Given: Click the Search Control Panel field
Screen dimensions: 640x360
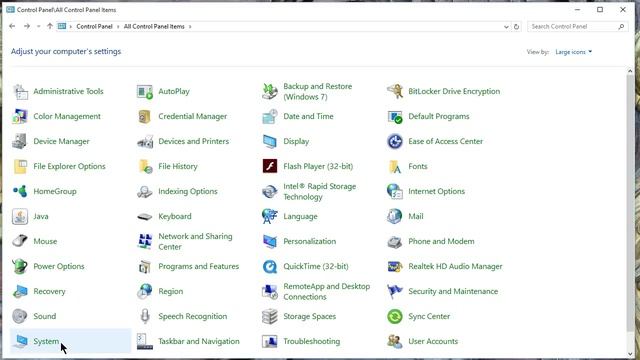Looking at the screenshot, I should (x=577, y=27).
